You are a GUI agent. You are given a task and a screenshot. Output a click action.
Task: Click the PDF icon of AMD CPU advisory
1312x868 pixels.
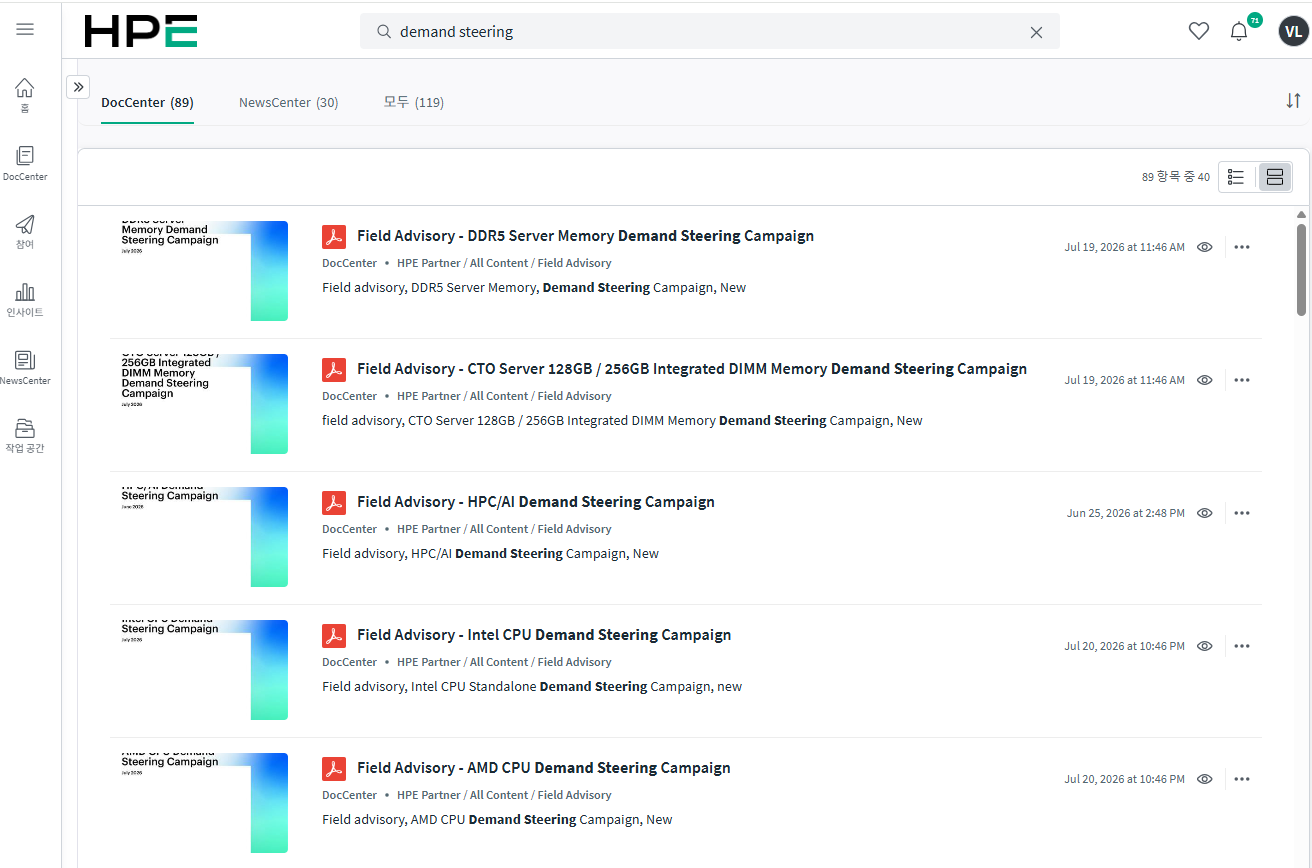click(334, 769)
